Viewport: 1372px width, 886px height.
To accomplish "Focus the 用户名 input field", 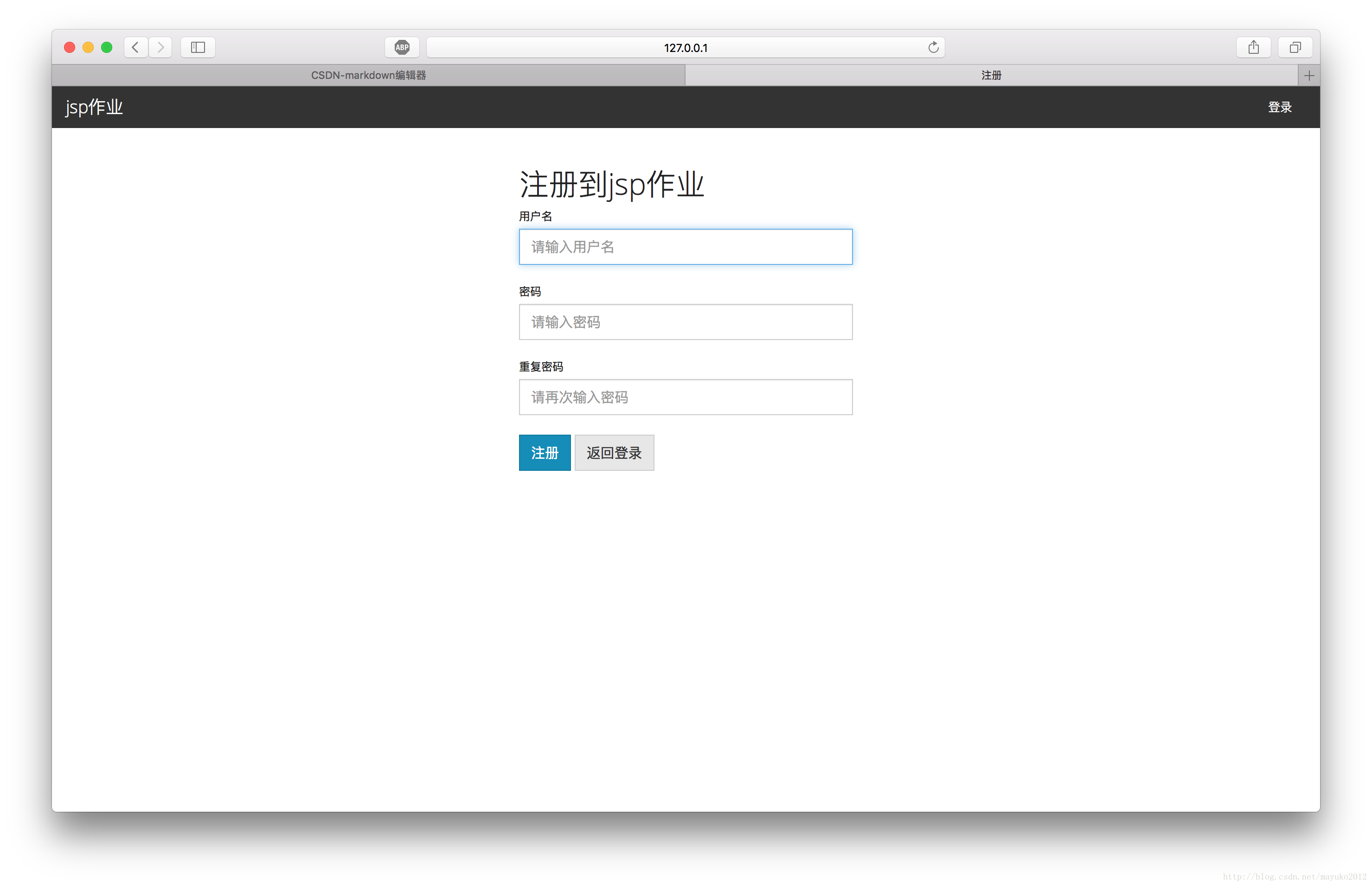I will coord(685,247).
